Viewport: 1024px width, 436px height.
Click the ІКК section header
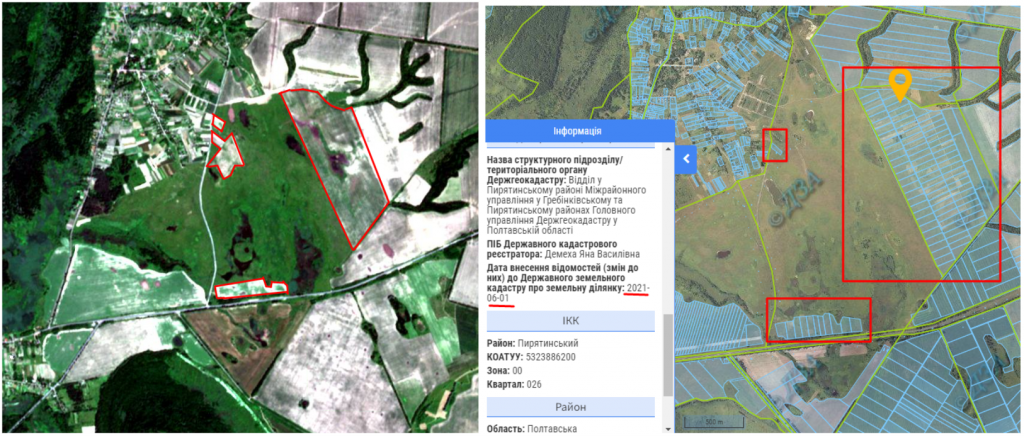pos(570,321)
